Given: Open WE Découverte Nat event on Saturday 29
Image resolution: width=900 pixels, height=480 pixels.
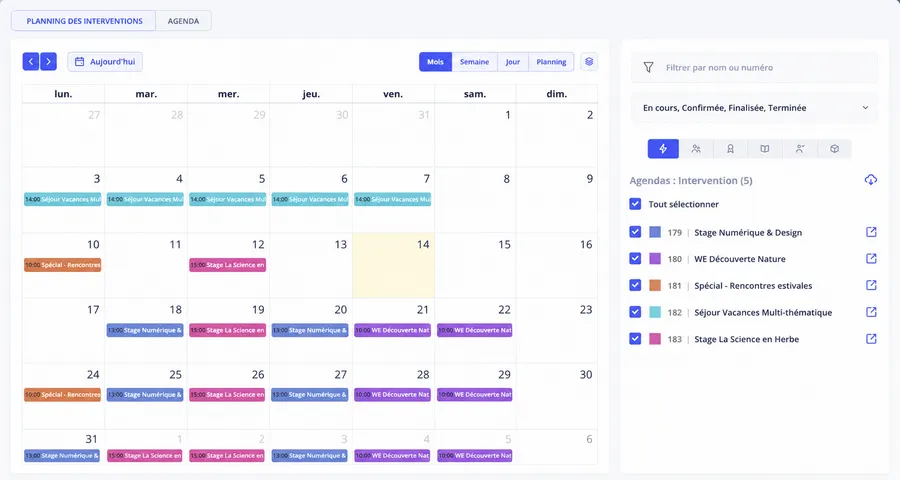Looking at the screenshot, I should point(475,394).
